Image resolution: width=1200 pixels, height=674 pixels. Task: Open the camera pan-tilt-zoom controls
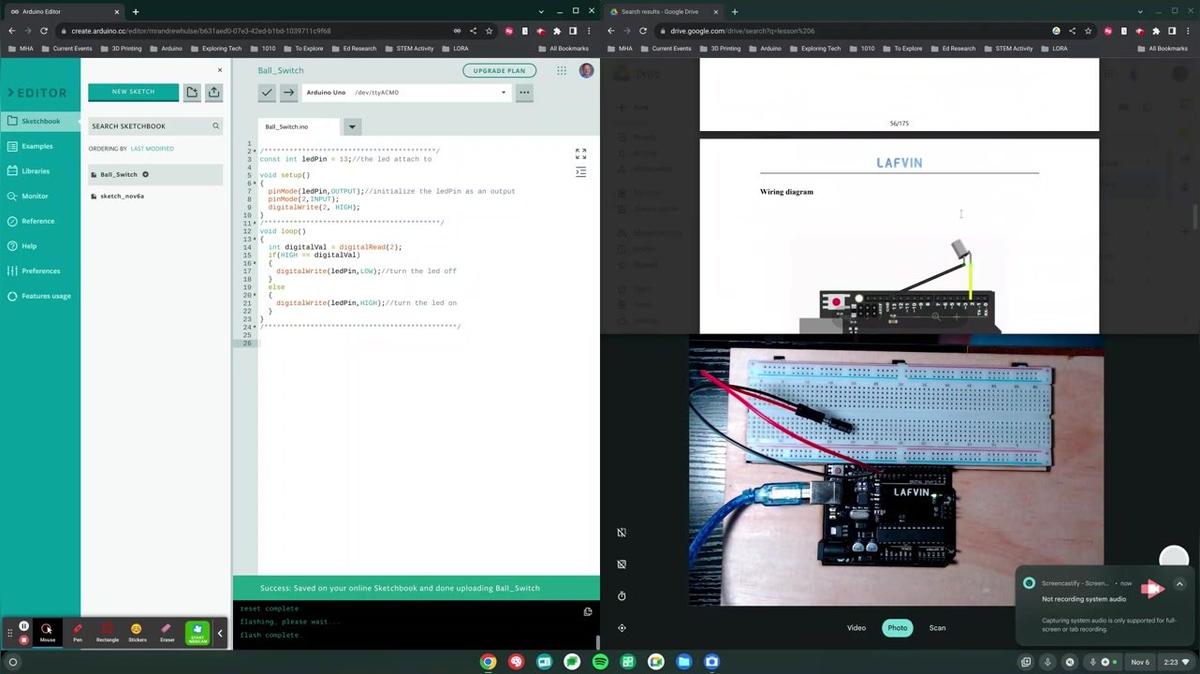click(621, 628)
